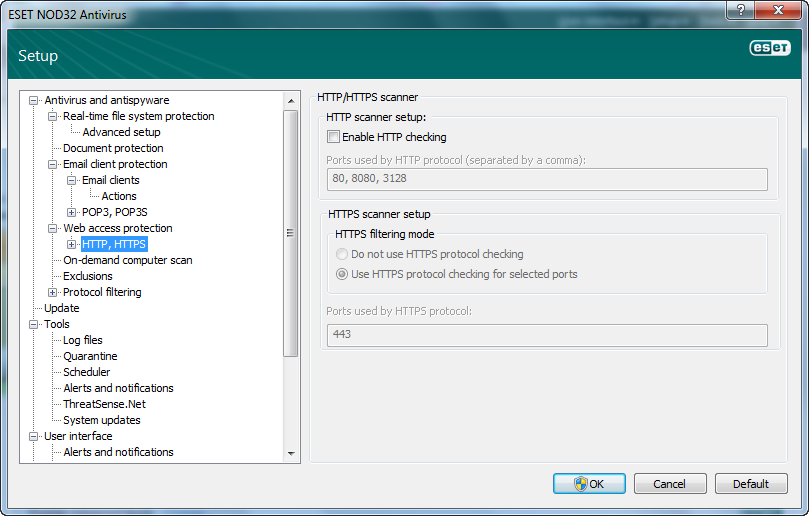Click tree scrollbar down arrow
The image size is (809, 516).
[291, 454]
